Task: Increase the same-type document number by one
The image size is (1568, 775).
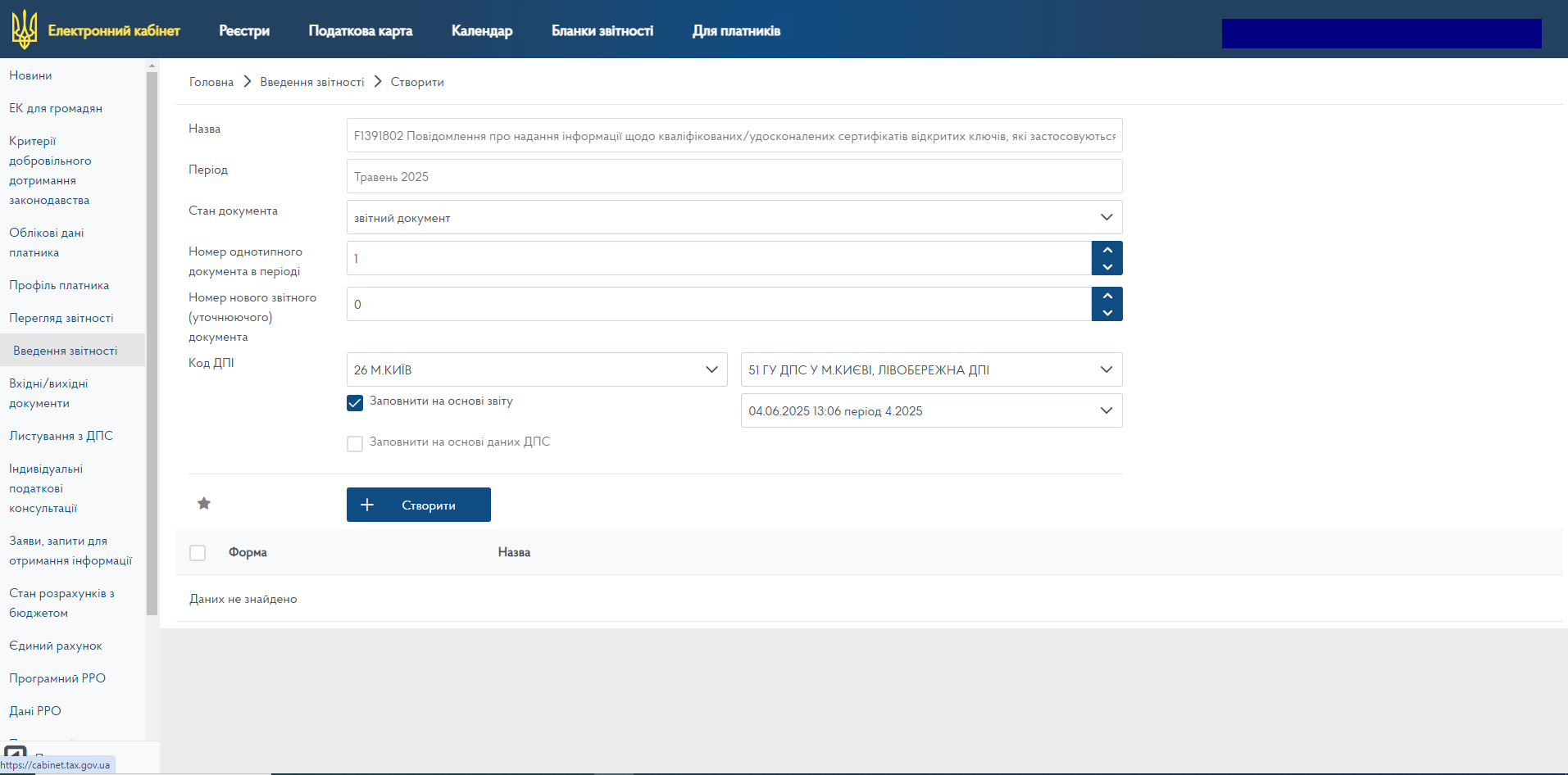Action: click(x=1107, y=250)
